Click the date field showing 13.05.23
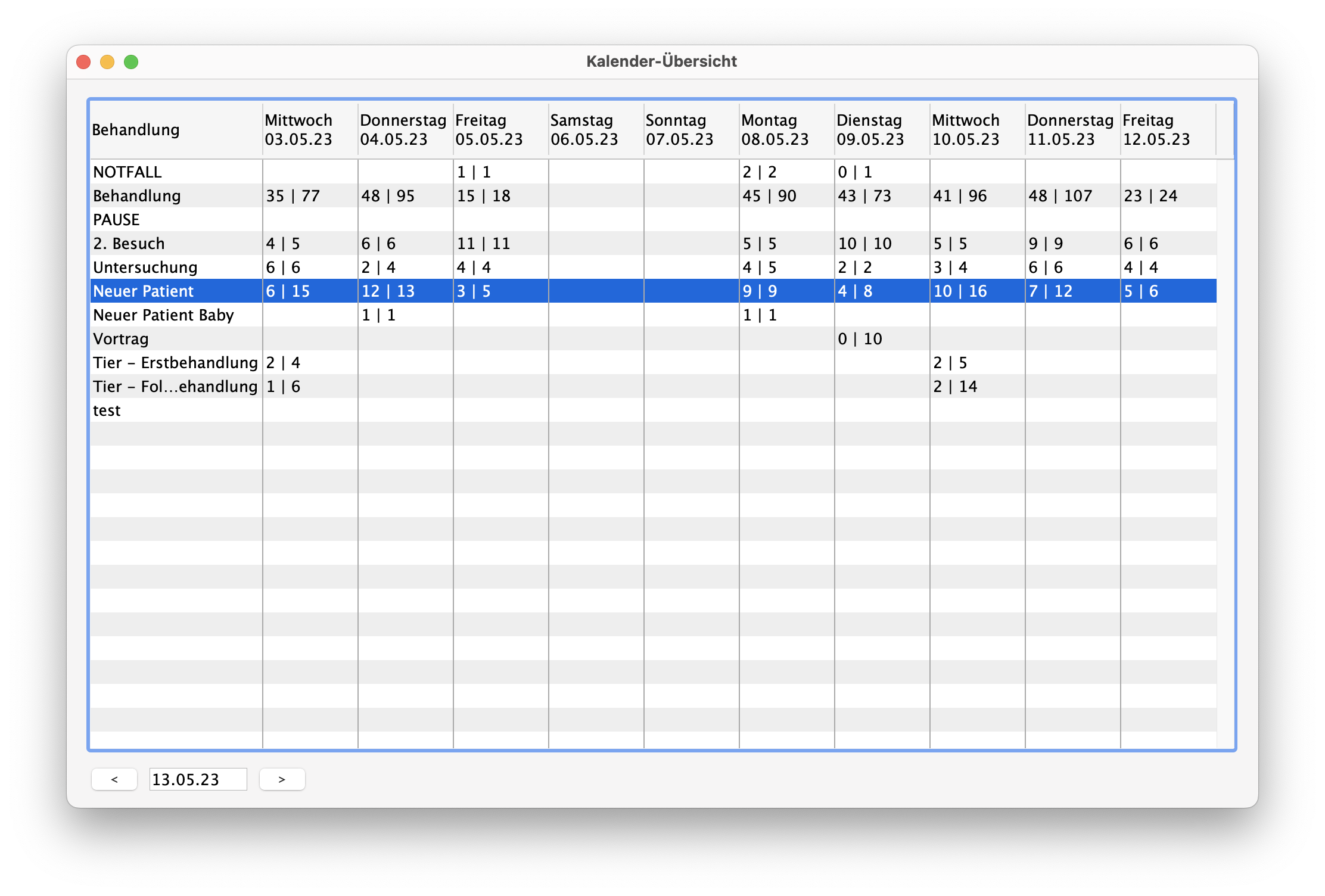This screenshot has height=896, width=1325. click(198, 779)
